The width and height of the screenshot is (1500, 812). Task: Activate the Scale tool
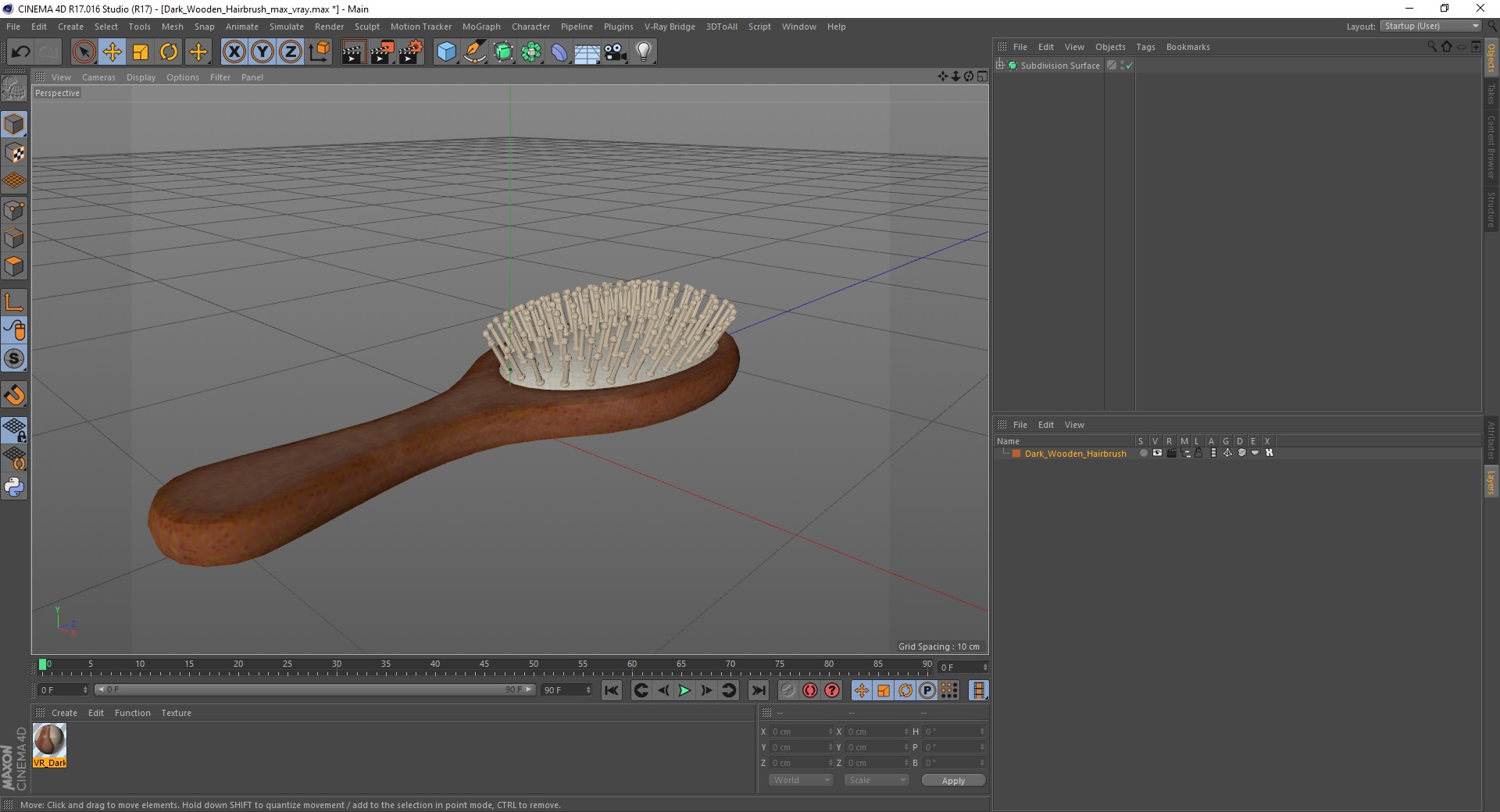[x=141, y=52]
